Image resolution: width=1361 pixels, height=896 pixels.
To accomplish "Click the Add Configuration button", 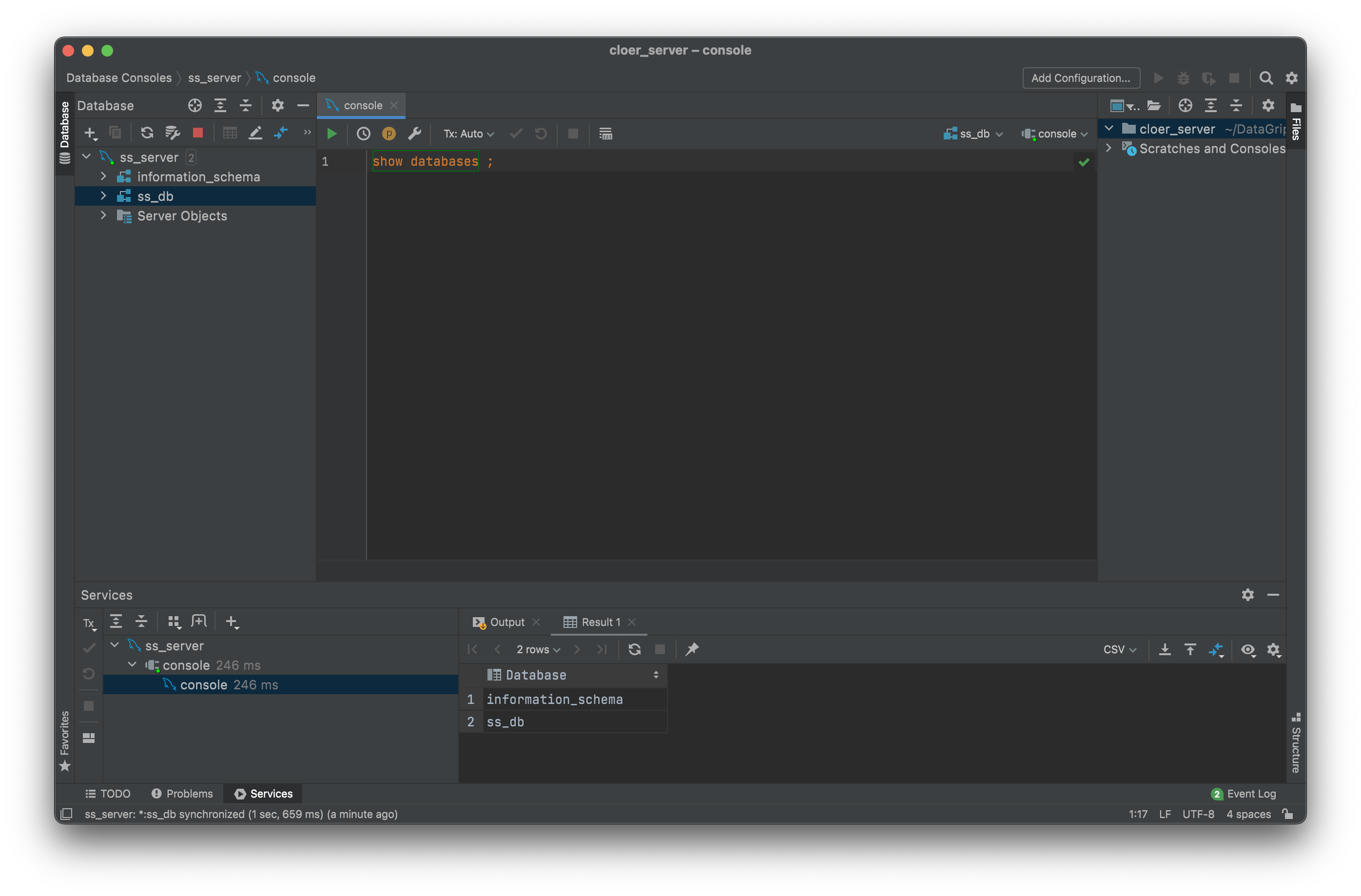I will click(x=1081, y=78).
